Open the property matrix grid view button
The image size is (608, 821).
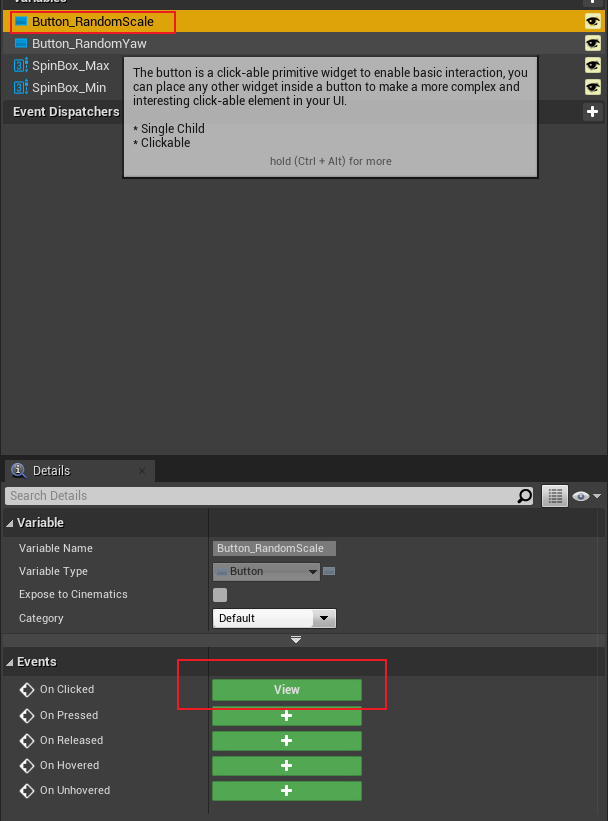point(555,495)
